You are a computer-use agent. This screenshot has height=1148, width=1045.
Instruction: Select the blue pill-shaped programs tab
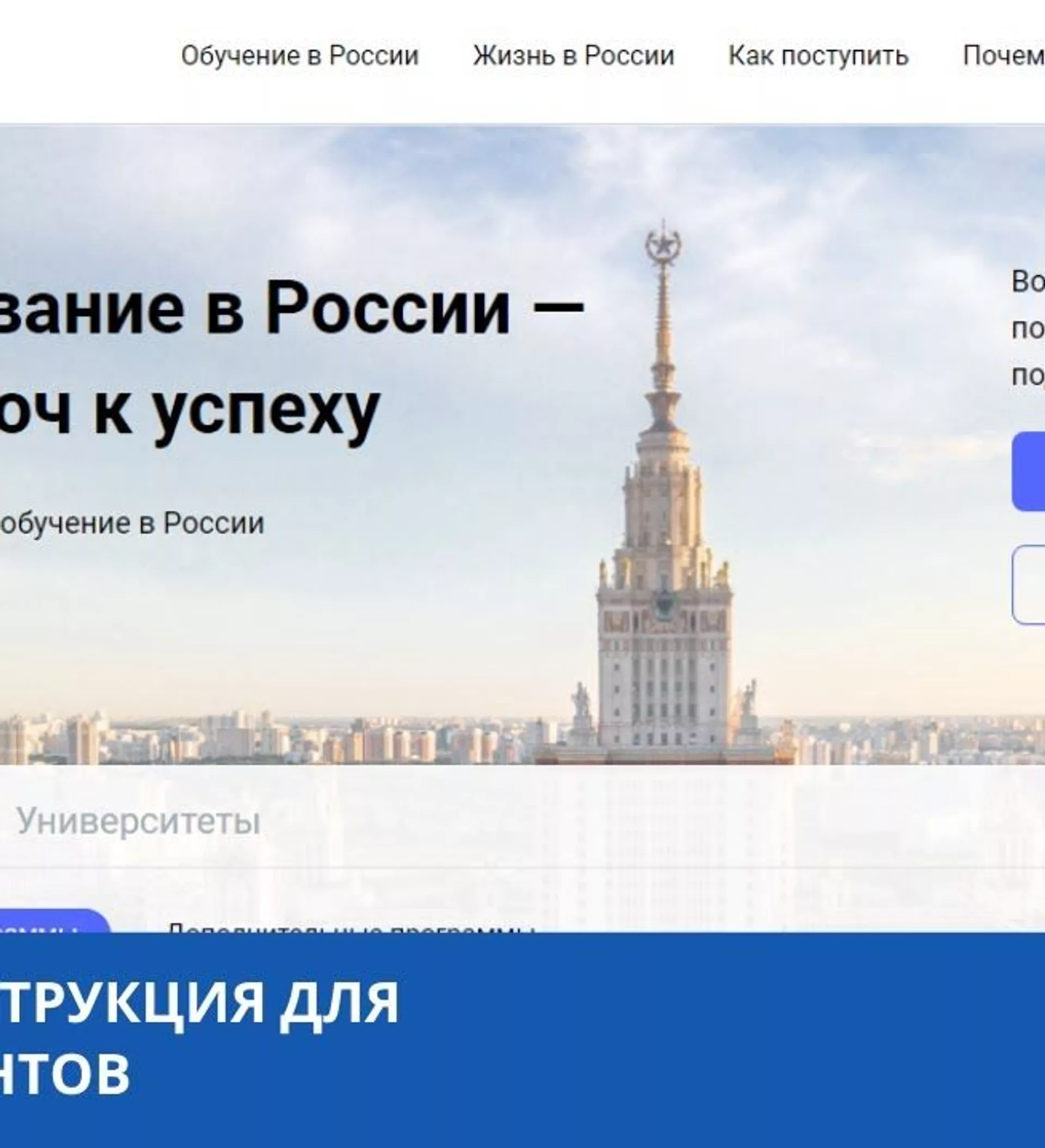coord(55,921)
